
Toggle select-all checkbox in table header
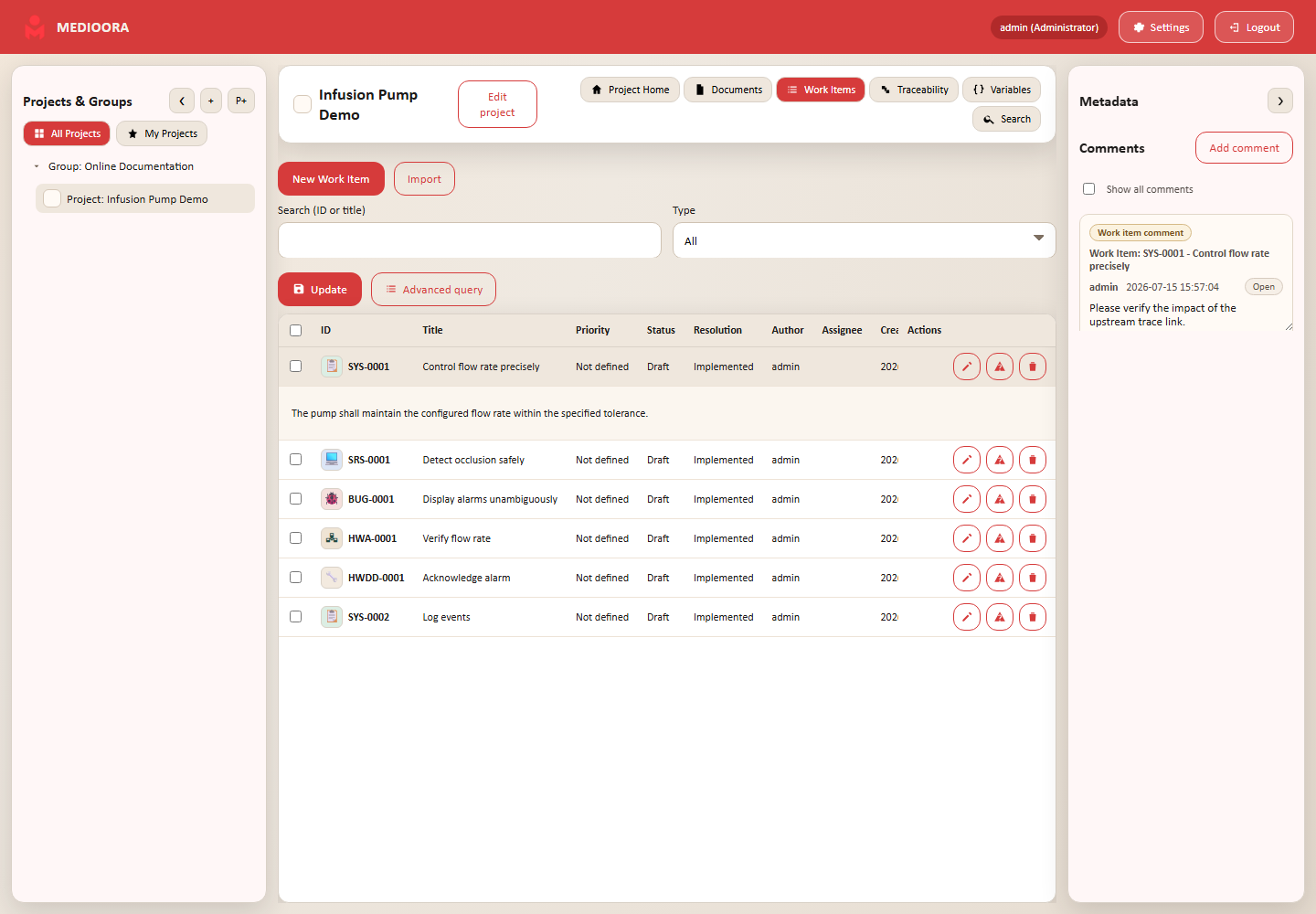click(x=295, y=330)
